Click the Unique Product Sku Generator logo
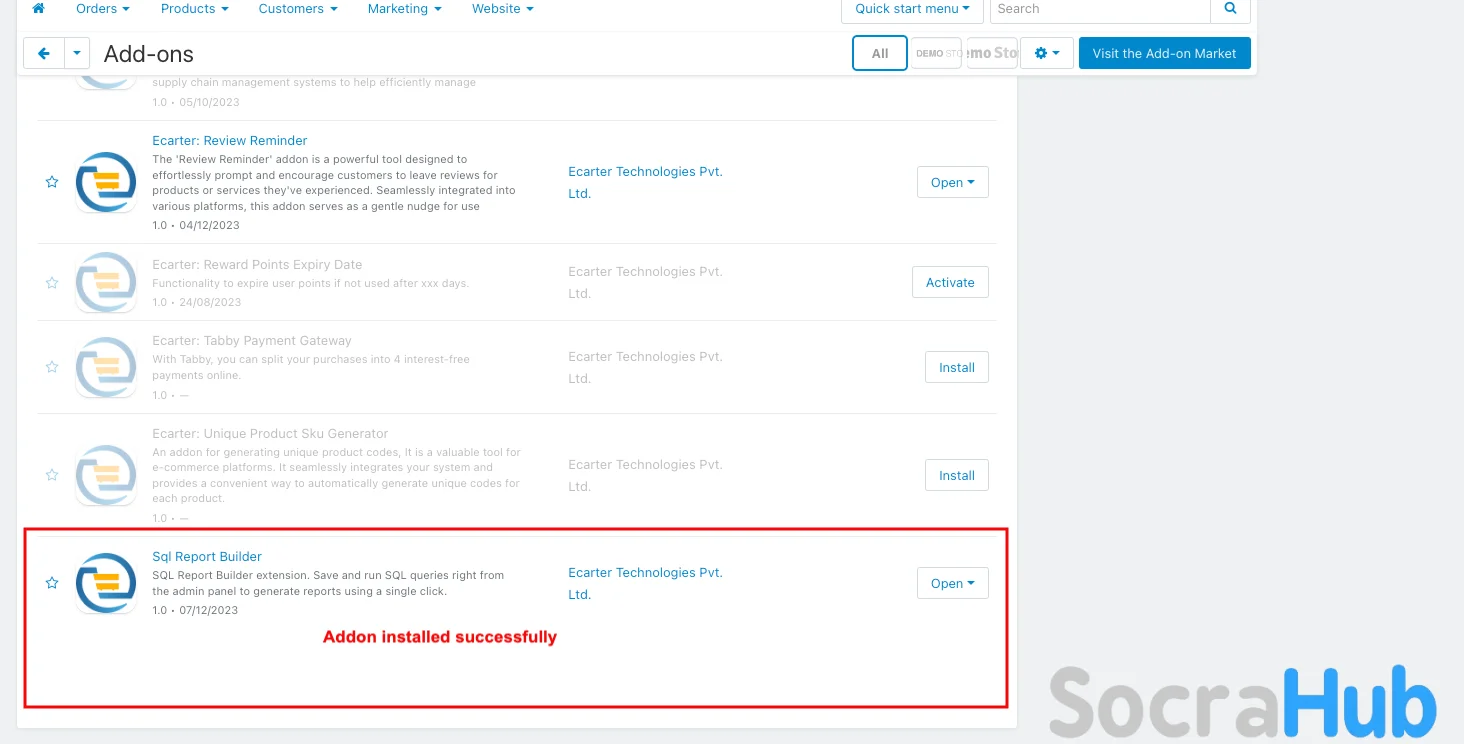1464x744 pixels. point(106,475)
